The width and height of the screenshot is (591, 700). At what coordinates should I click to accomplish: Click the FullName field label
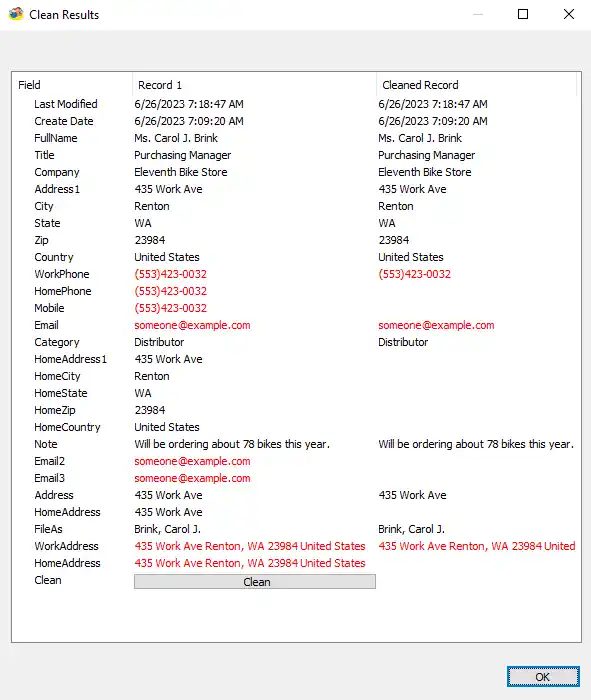click(56, 138)
